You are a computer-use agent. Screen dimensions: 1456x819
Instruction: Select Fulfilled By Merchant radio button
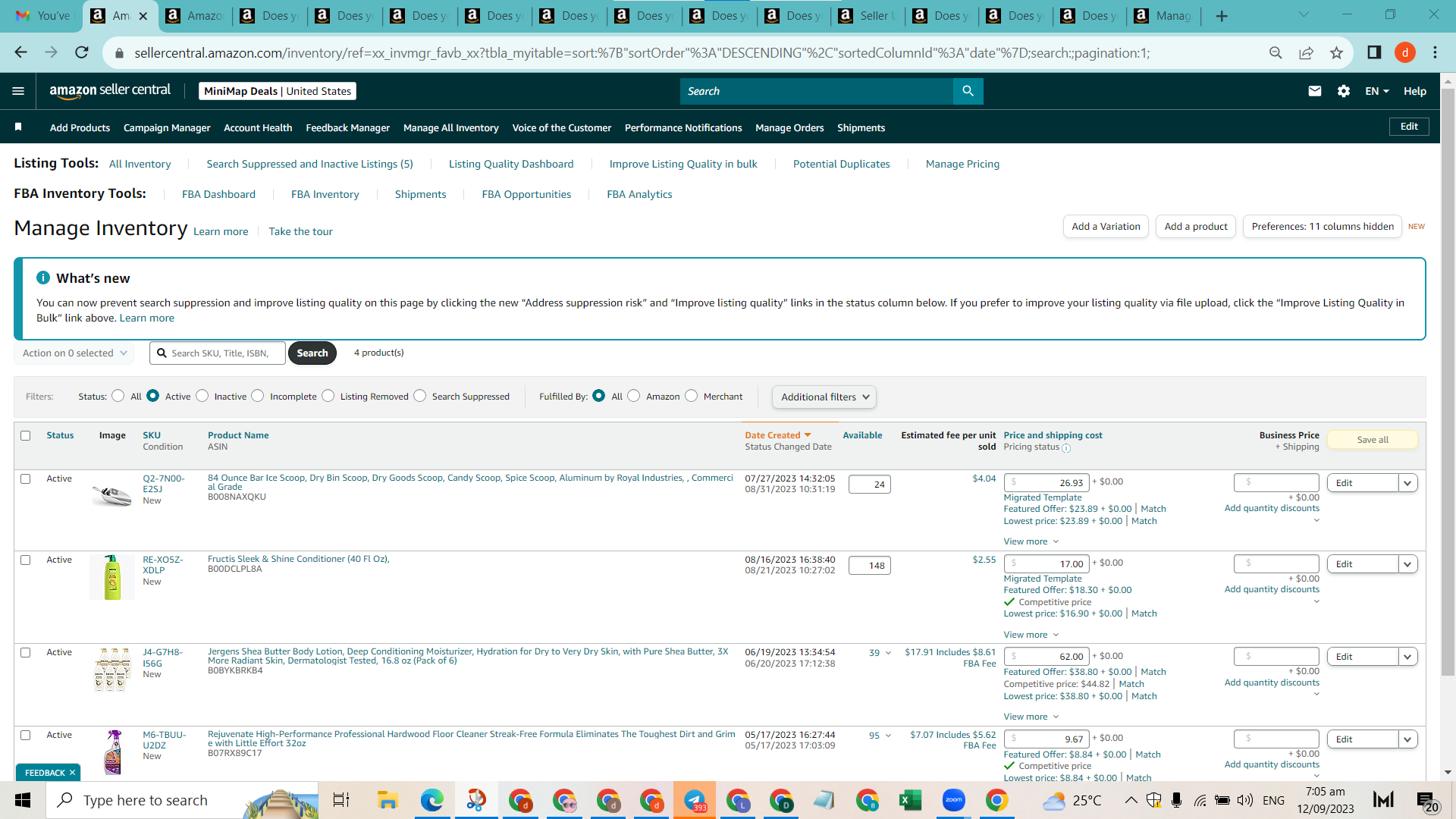pos(691,396)
